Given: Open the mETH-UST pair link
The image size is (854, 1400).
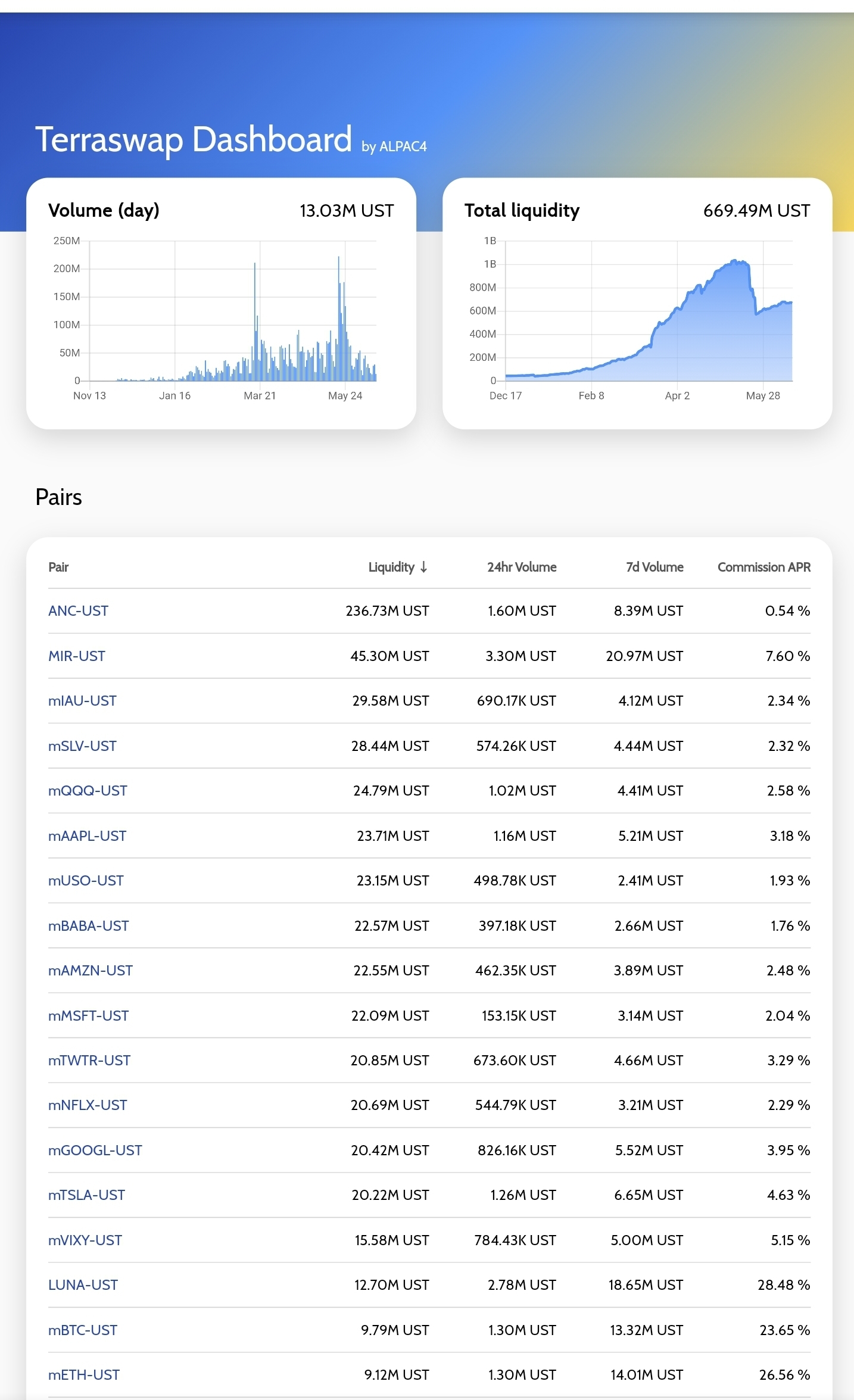Looking at the screenshot, I should coord(84,1375).
